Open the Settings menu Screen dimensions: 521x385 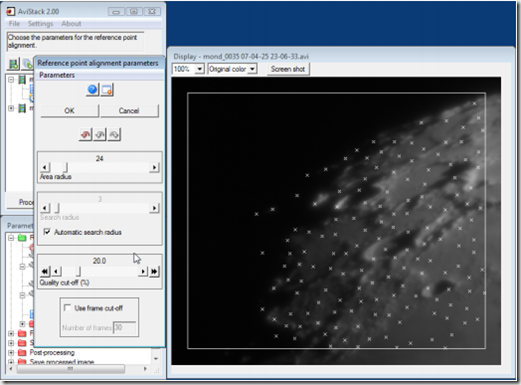point(40,24)
